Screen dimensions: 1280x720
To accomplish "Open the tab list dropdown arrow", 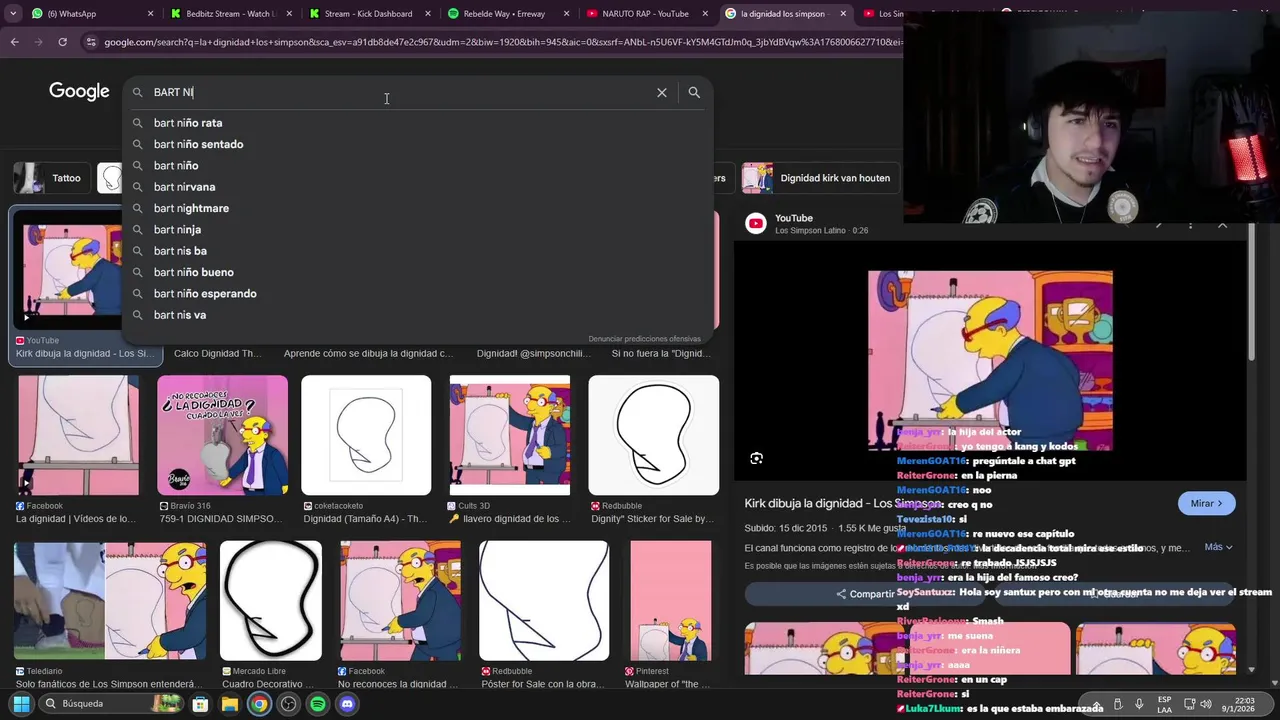I will pos(13,14).
